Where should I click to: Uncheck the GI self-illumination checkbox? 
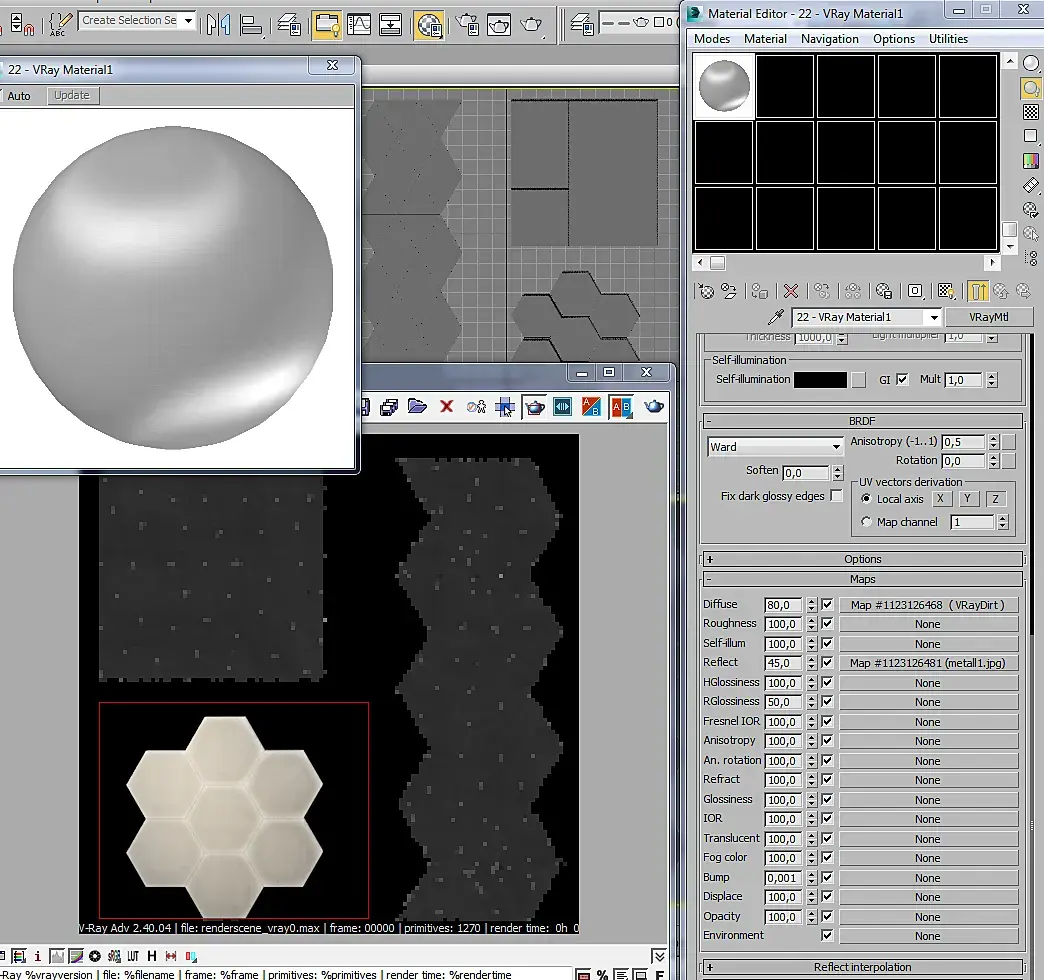click(x=903, y=380)
